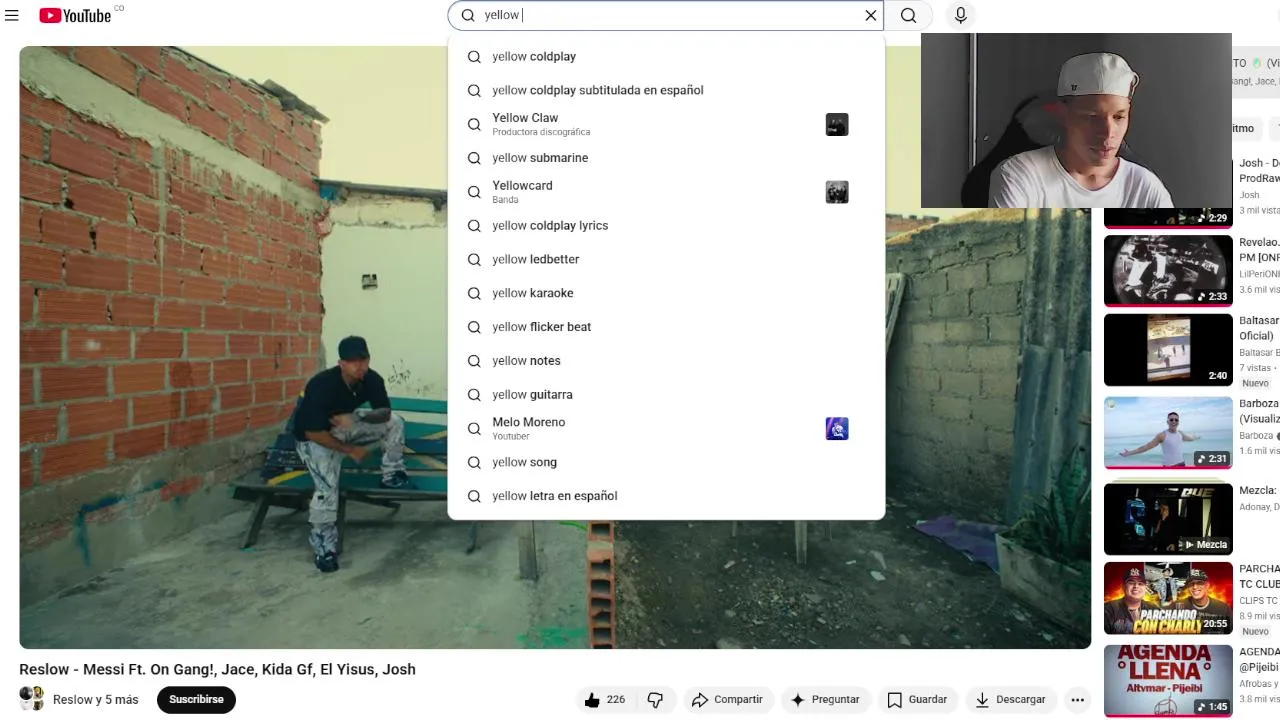Click search icon beside 'yellow karaoke'
The height and width of the screenshot is (720, 1280).
pyautogui.click(x=474, y=293)
